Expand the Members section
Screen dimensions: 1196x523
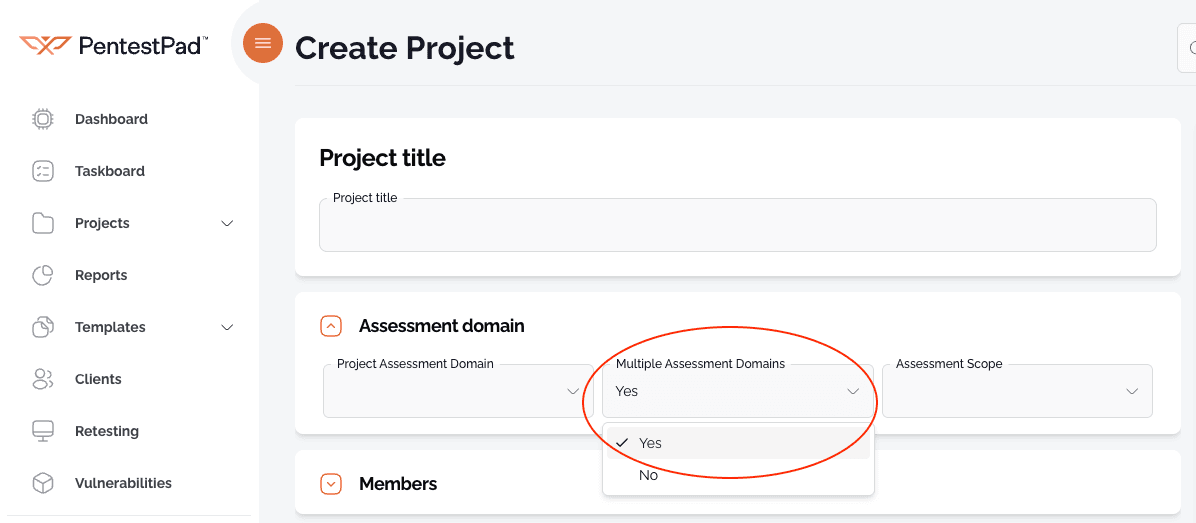pos(330,483)
